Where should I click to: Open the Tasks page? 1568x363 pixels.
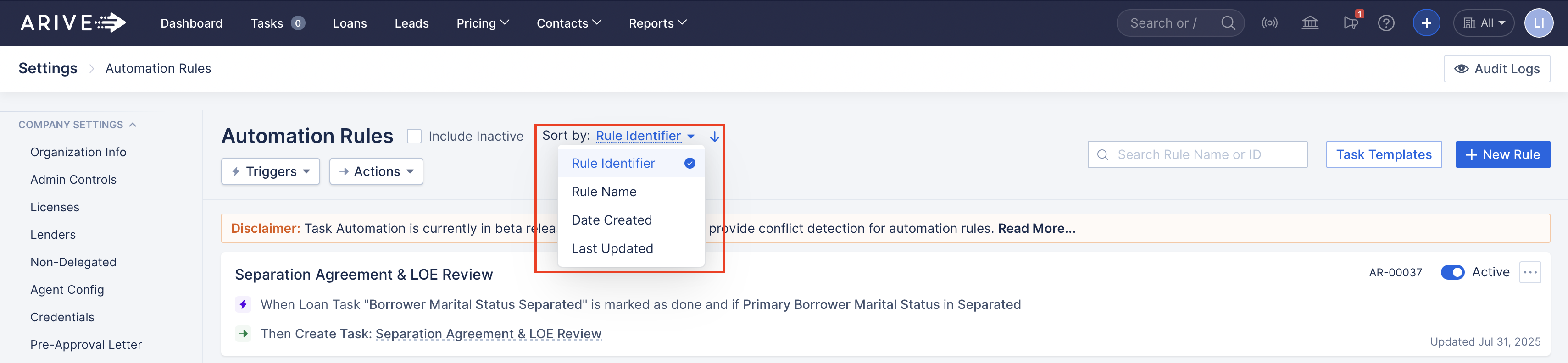tap(267, 23)
